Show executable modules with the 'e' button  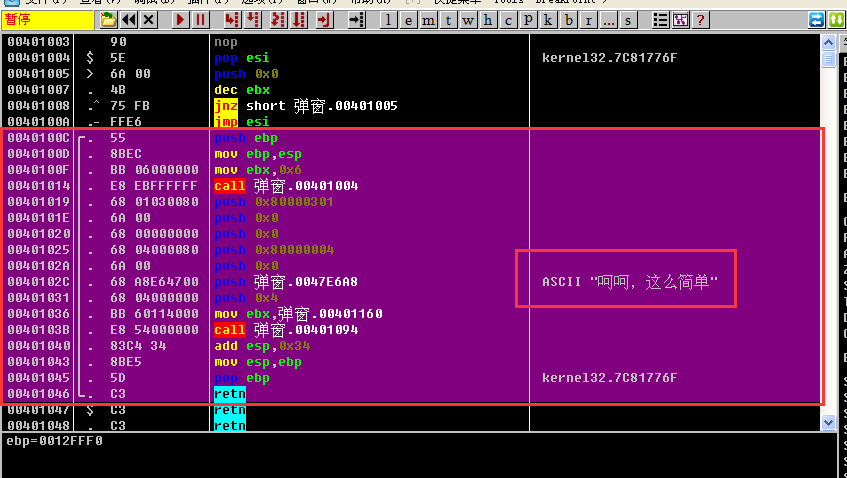pos(408,20)
